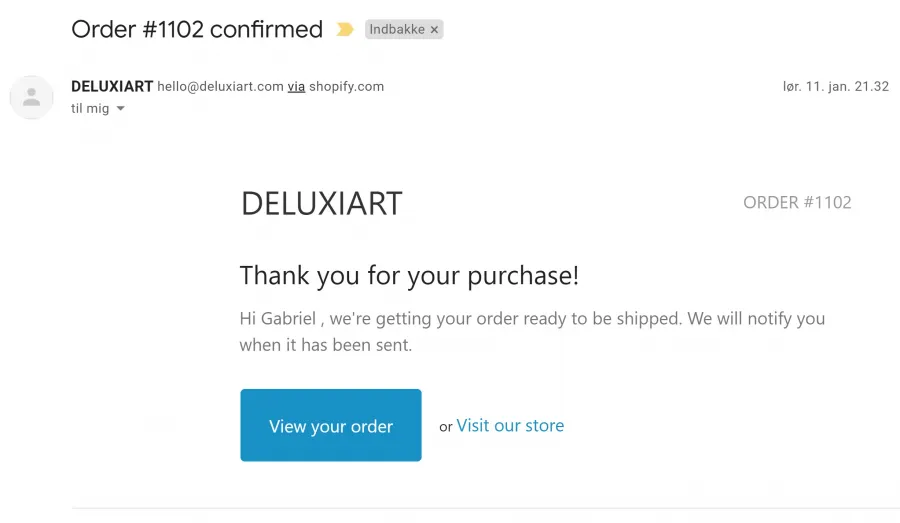Open the Indbakke label chip

(397, 29)
